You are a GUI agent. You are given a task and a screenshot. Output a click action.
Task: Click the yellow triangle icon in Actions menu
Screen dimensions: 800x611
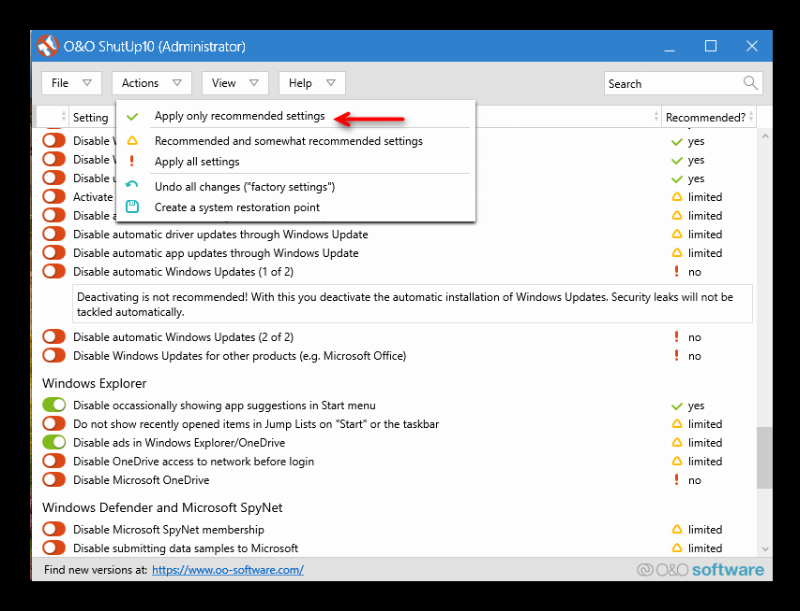(132, 142)
